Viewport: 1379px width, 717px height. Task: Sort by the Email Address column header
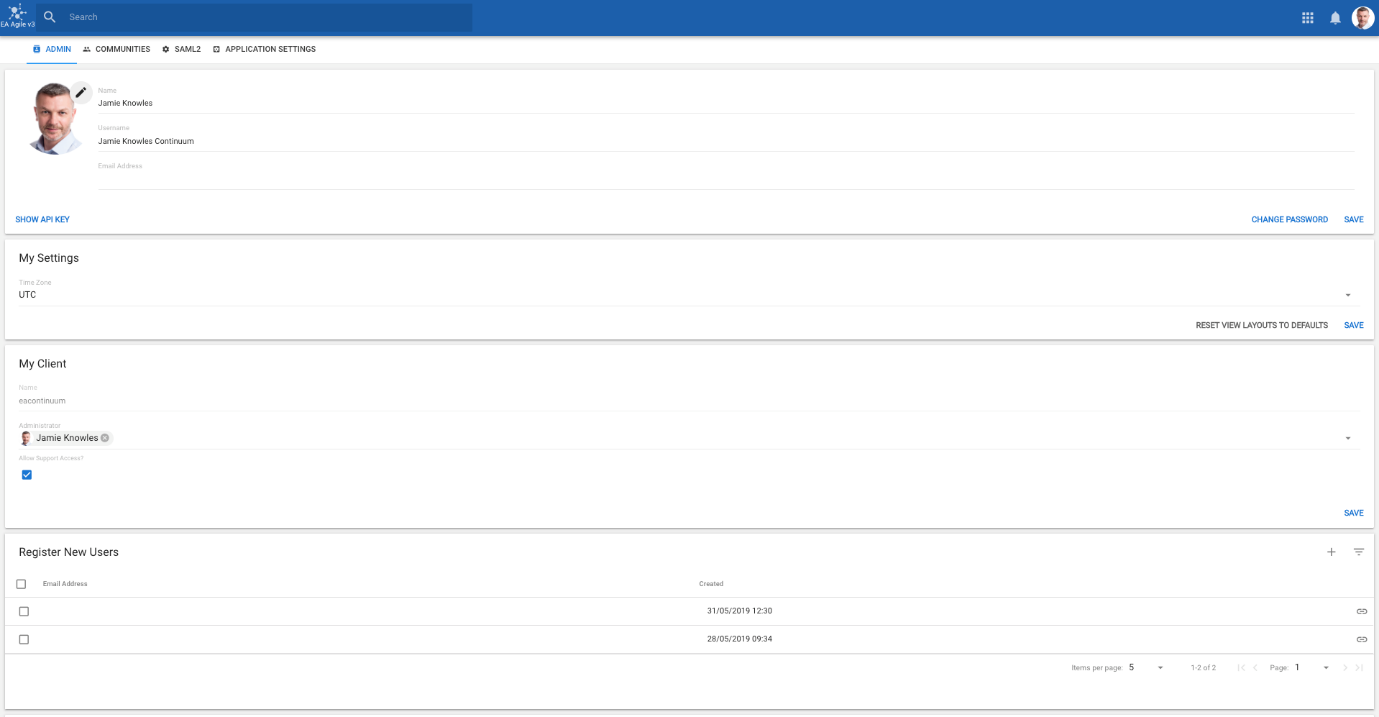pyautogui.click(x=65, y=584)
